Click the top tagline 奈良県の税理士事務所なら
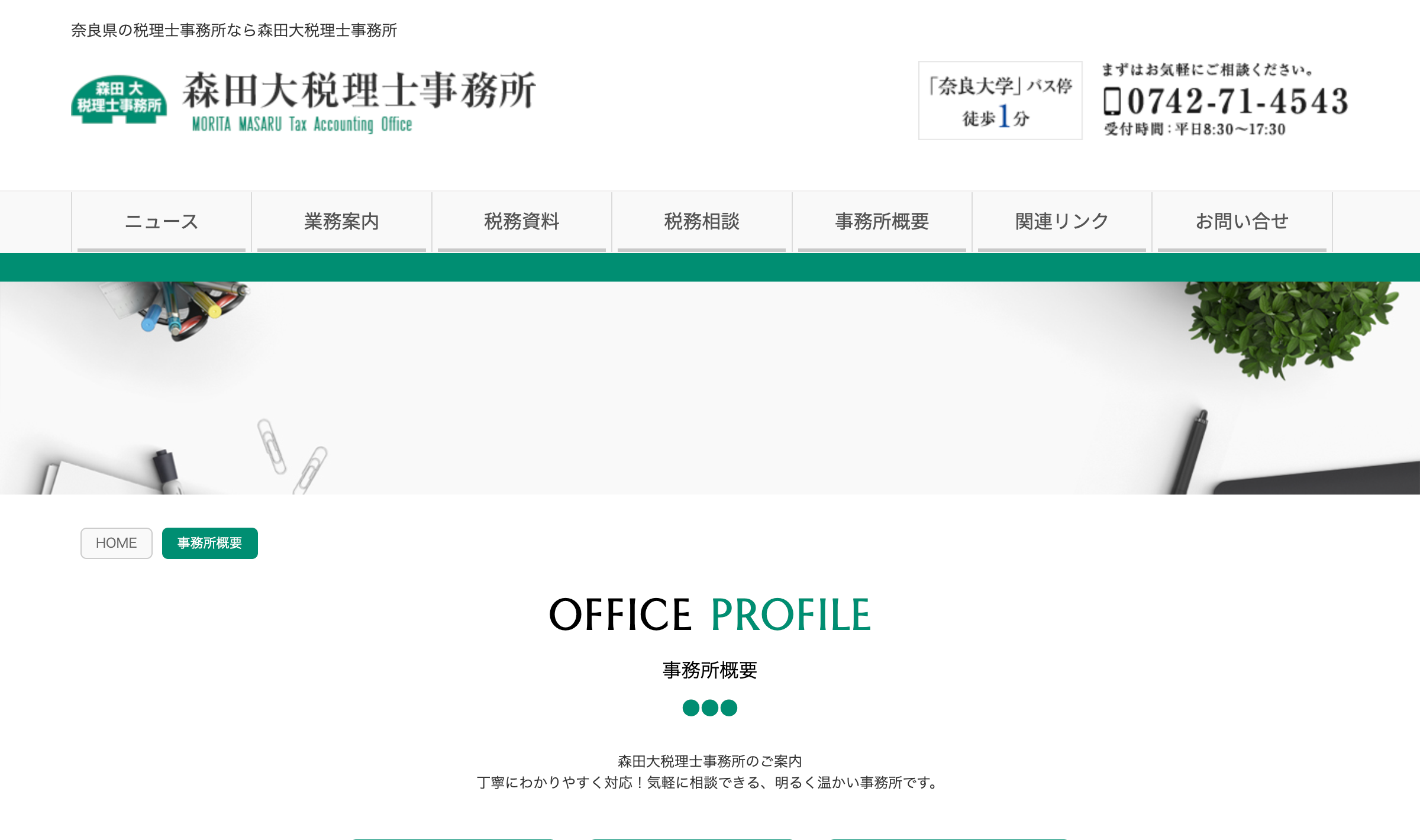The image size is (1420, 840). [234, 30]
